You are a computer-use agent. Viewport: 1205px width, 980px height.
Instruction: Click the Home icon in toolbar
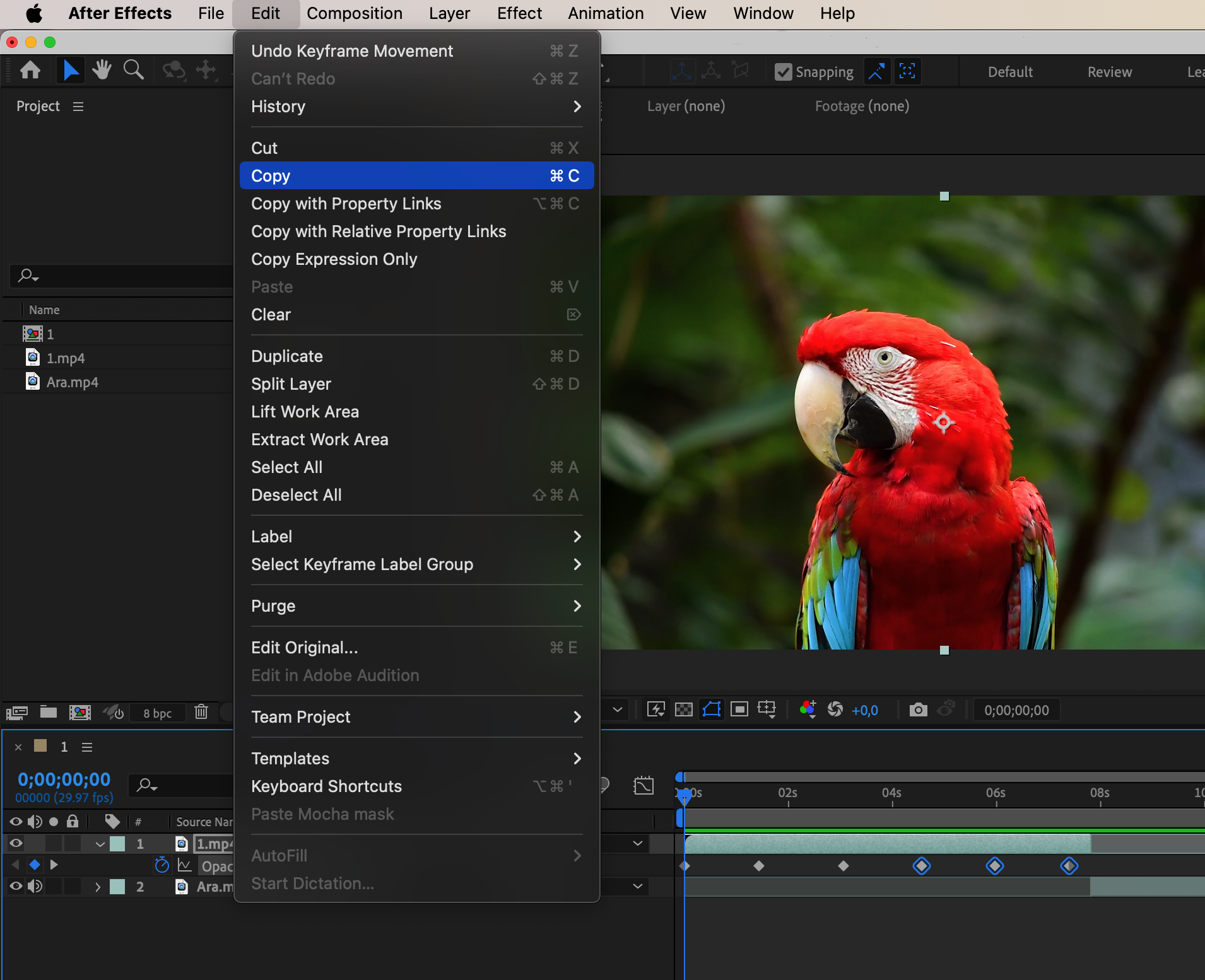tap(30, 70)
